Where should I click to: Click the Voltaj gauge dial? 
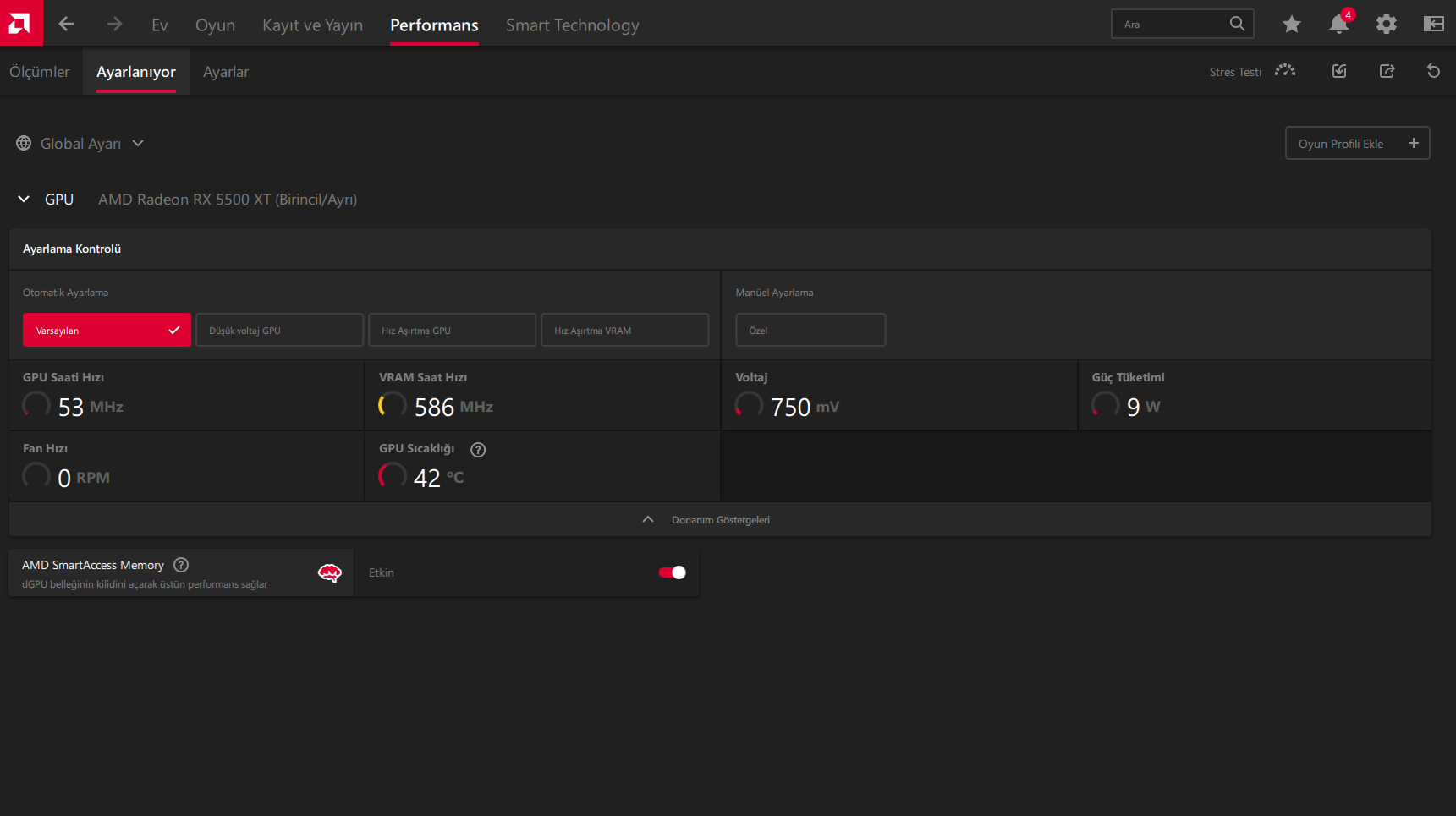(749, 405)
